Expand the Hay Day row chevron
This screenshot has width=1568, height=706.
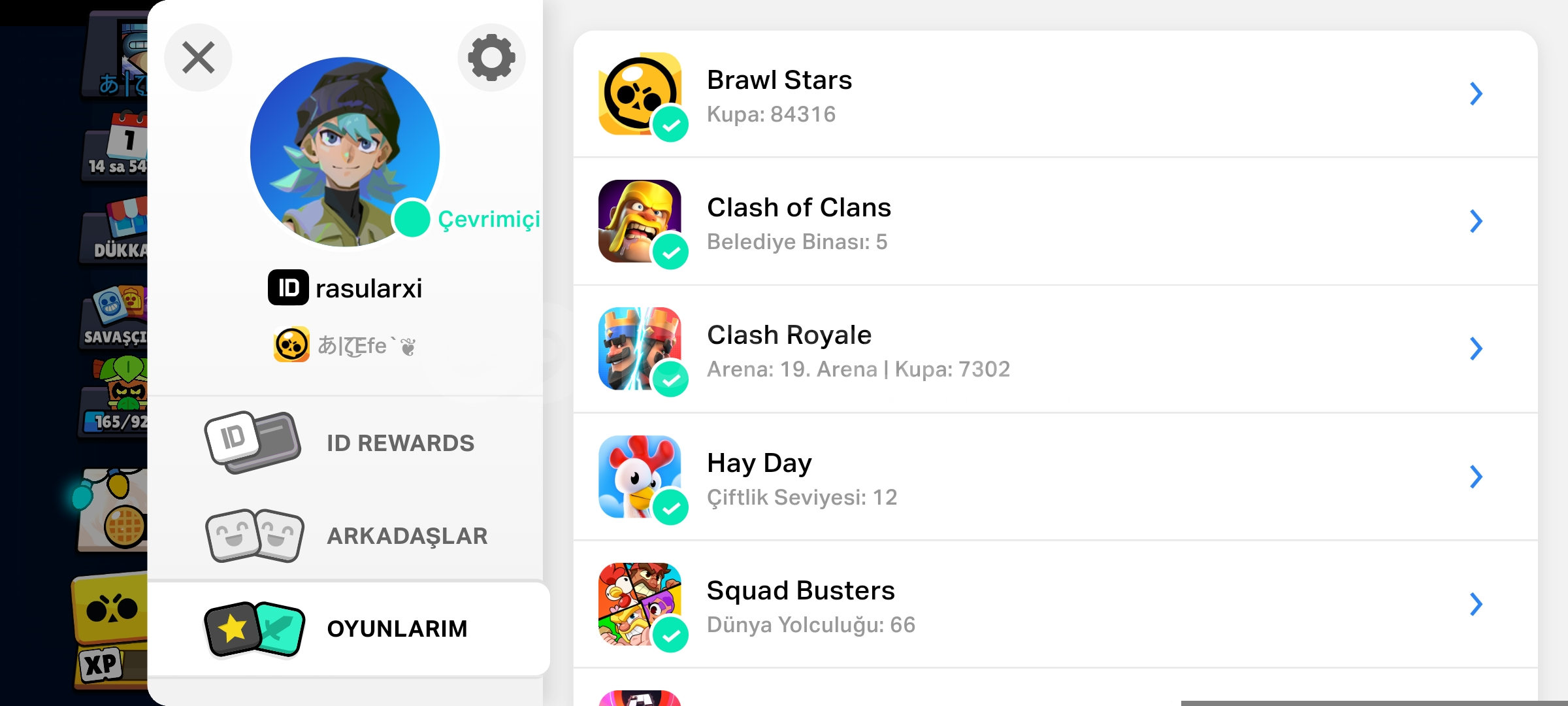click(x=1476, y=477)
